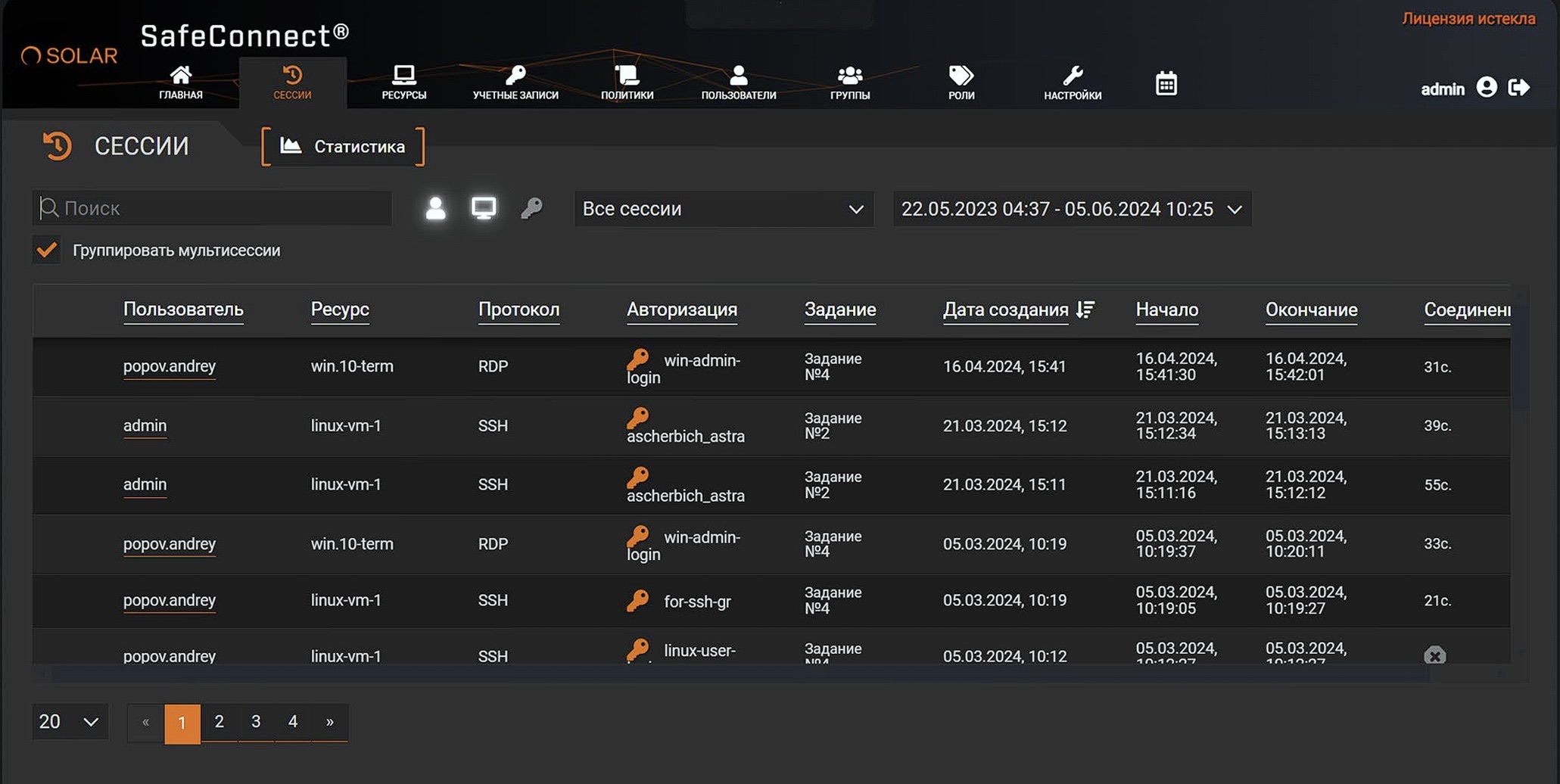Sort by Ресурс column header
Screen dimensions: 1560x784
(340, 310)
